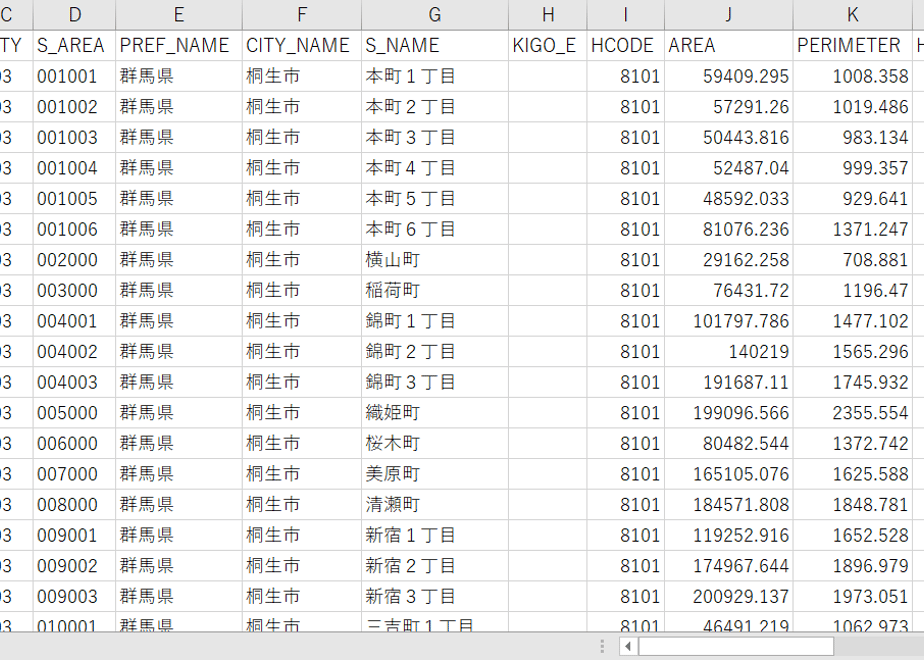Screen dimensions: 924x660
Task: Select cell 美原町
Action: [x=435, y=474]
